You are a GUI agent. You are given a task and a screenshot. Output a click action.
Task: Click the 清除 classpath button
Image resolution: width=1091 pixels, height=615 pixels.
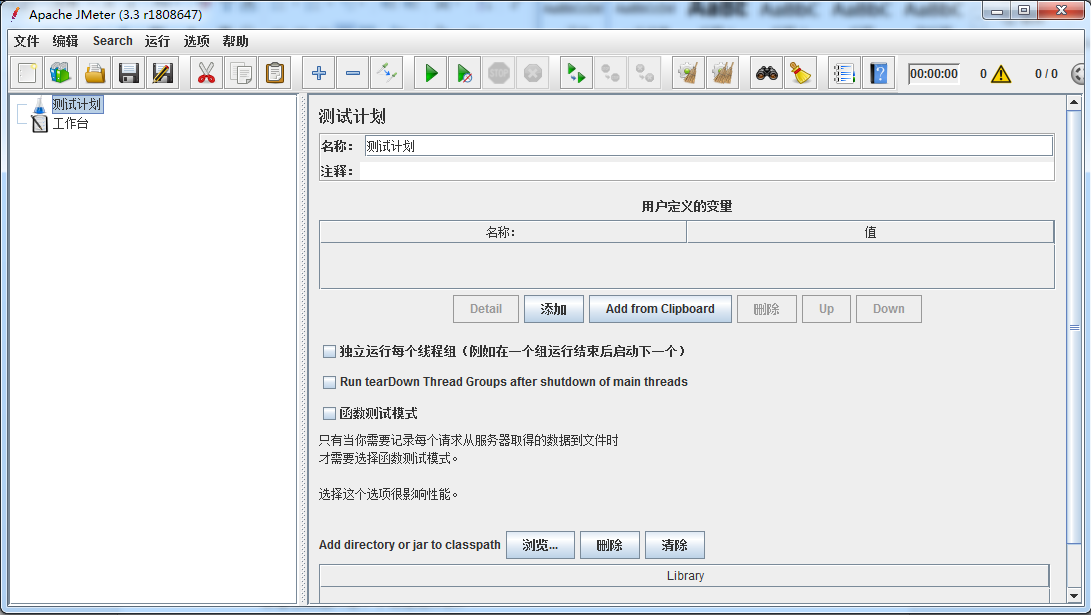tap(675, 545)
